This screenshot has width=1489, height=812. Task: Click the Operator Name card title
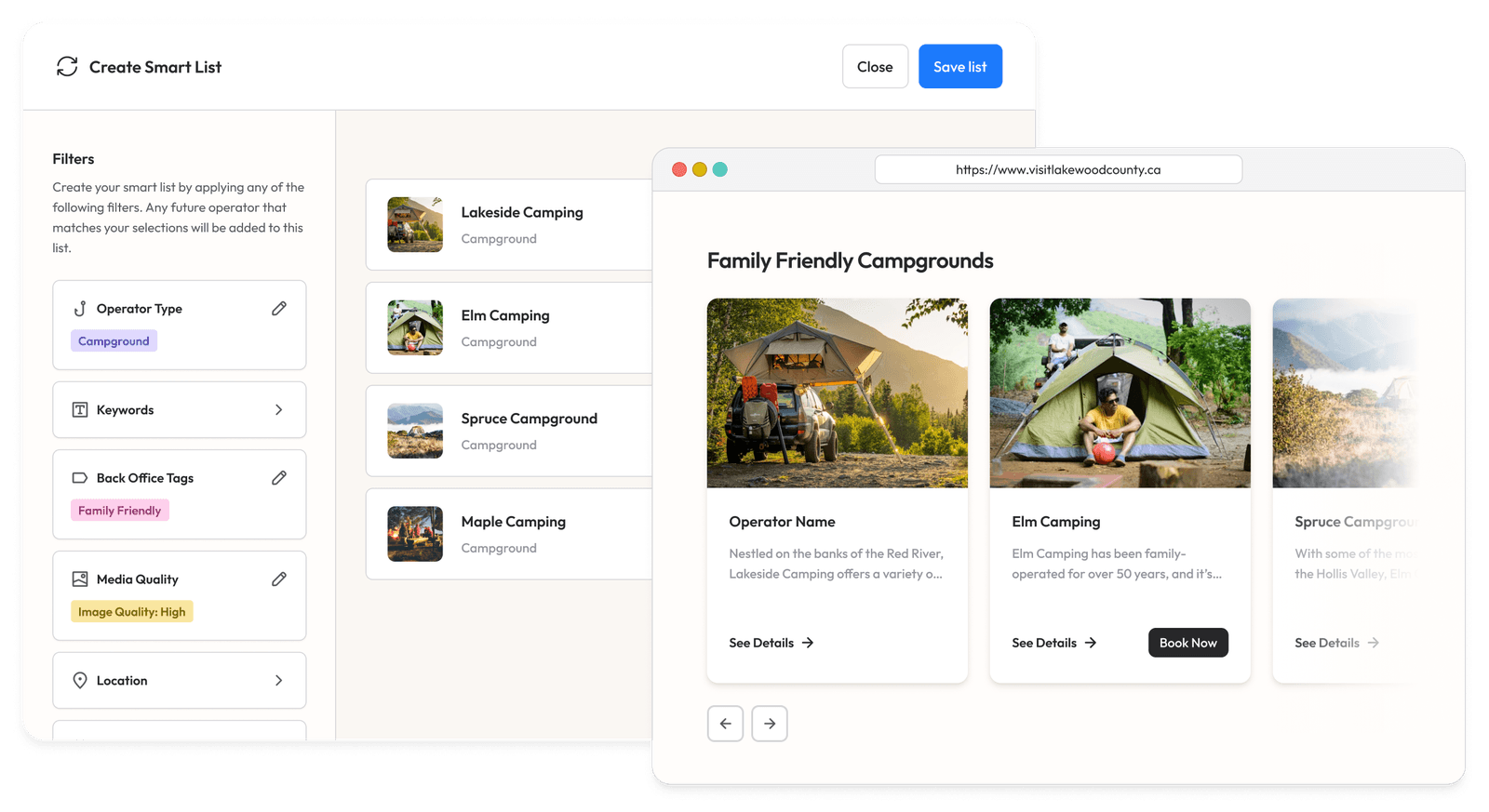783,522
